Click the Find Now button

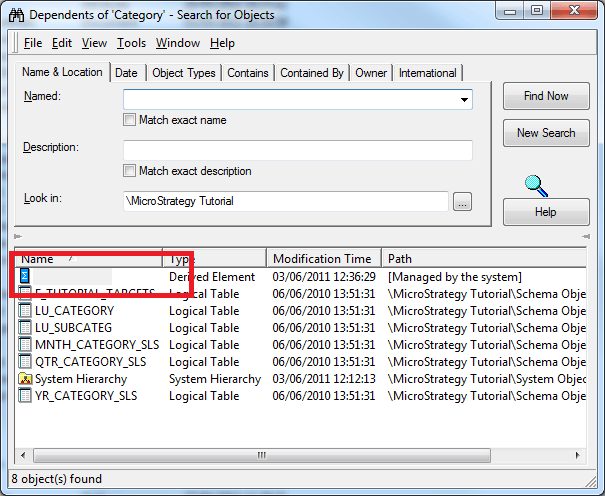[545, 96]
